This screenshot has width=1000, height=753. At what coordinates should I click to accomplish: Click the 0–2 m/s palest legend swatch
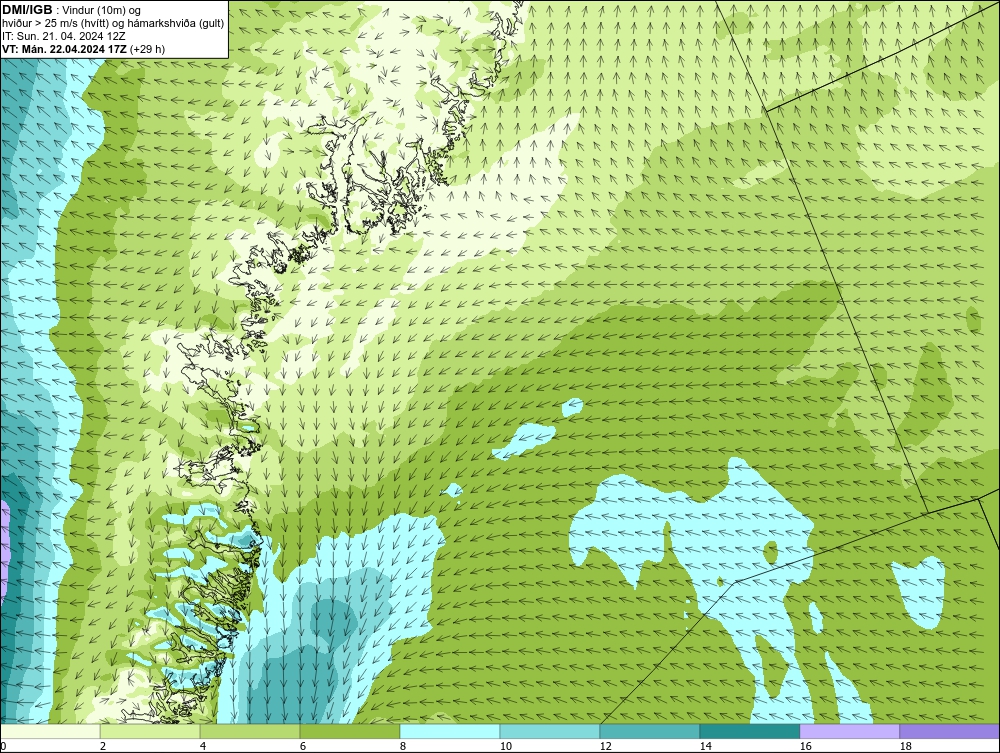[x=50, y=731]
